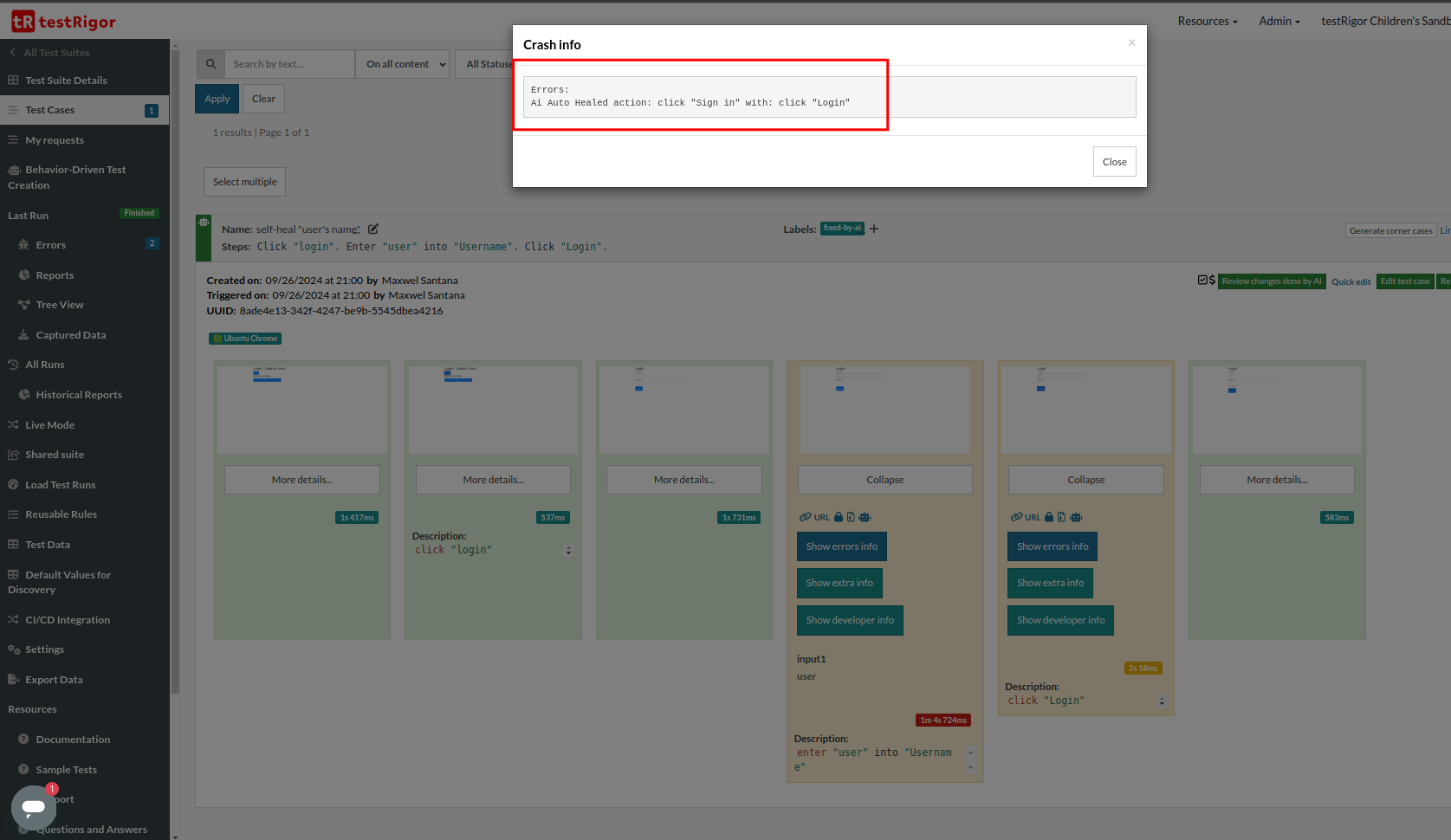Open Test Suite Details in sidebar

pos(66,81)
